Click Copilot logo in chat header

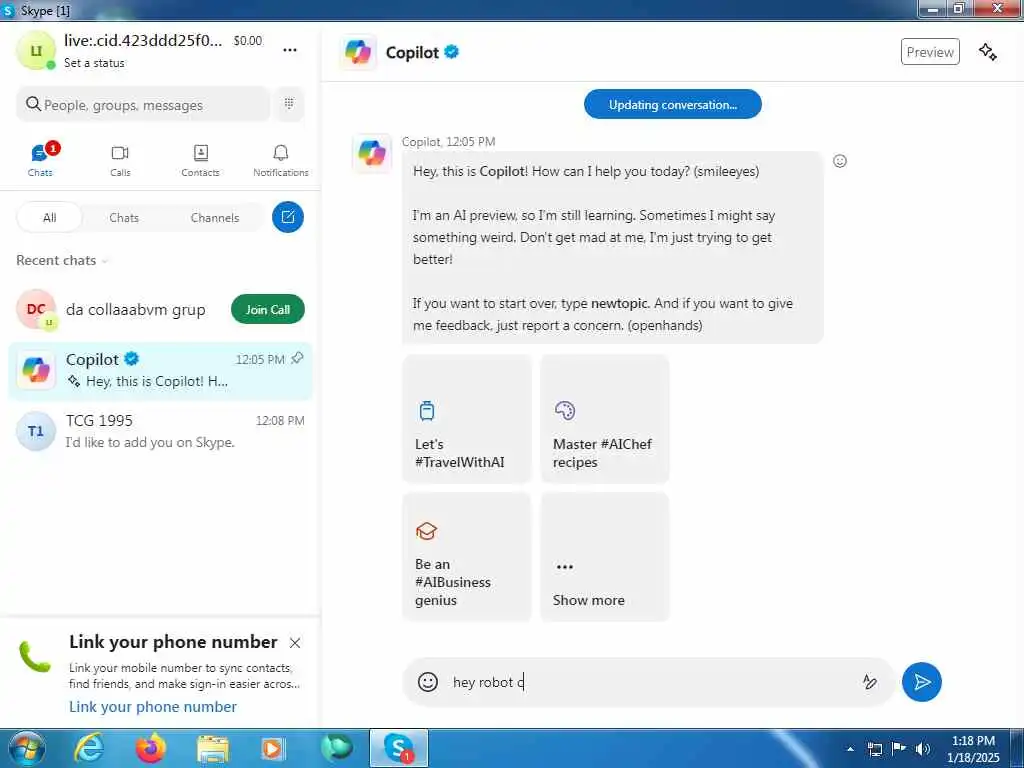pyautogui.click(x=358, y=52)
